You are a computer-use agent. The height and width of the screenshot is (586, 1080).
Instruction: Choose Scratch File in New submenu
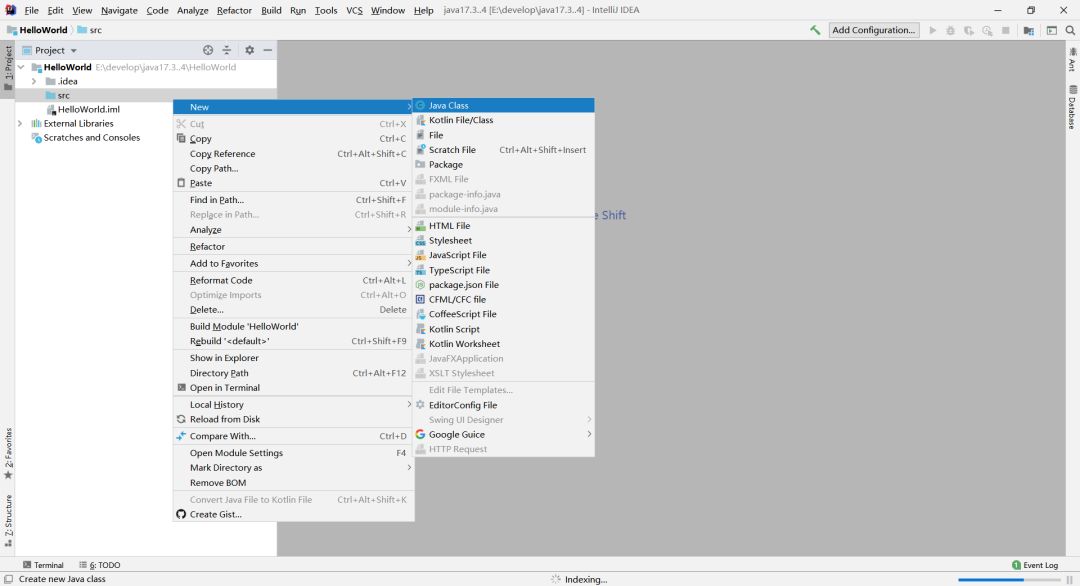pyautogui.click(x=503, y=149)
